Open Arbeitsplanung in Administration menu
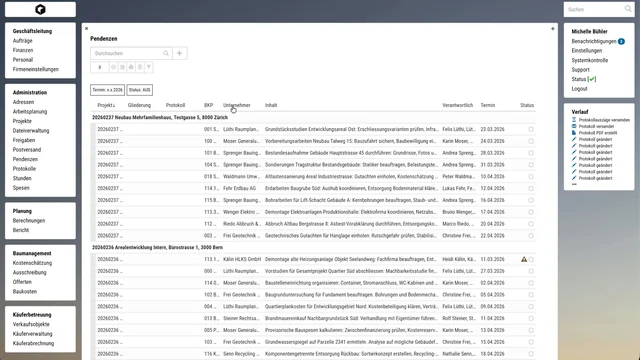 point(30,111)
